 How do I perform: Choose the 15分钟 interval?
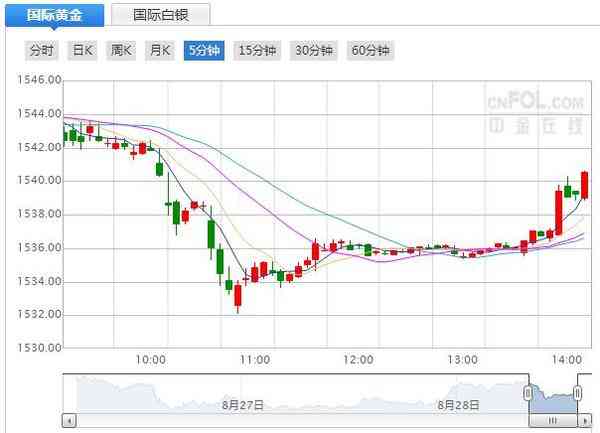click(258, 50)
